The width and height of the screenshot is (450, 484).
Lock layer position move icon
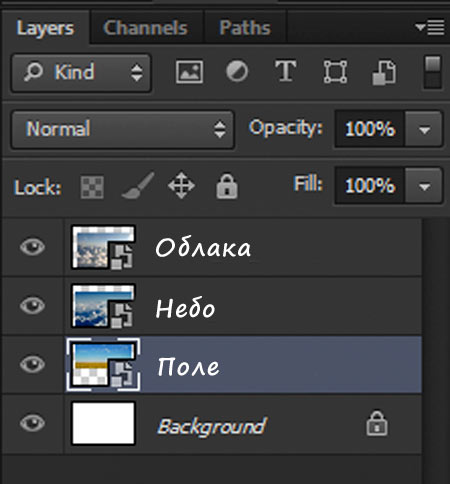181,185
